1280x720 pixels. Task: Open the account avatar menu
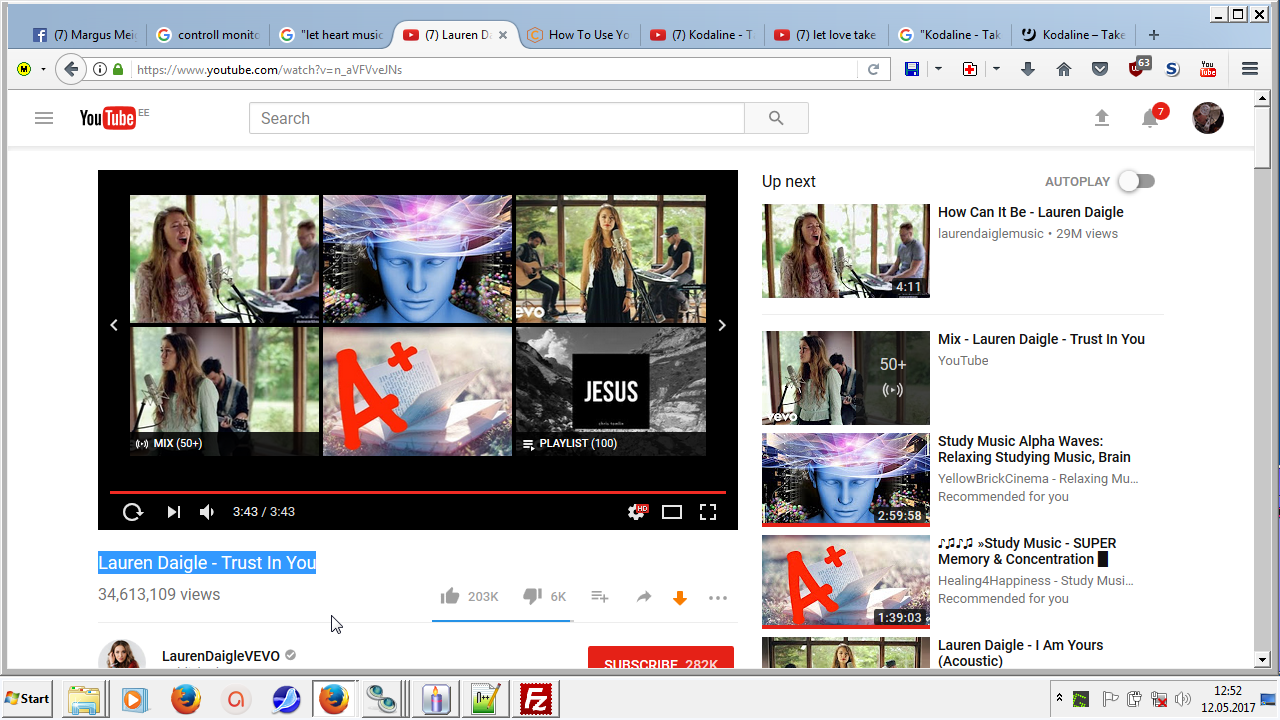point(1208,118)
